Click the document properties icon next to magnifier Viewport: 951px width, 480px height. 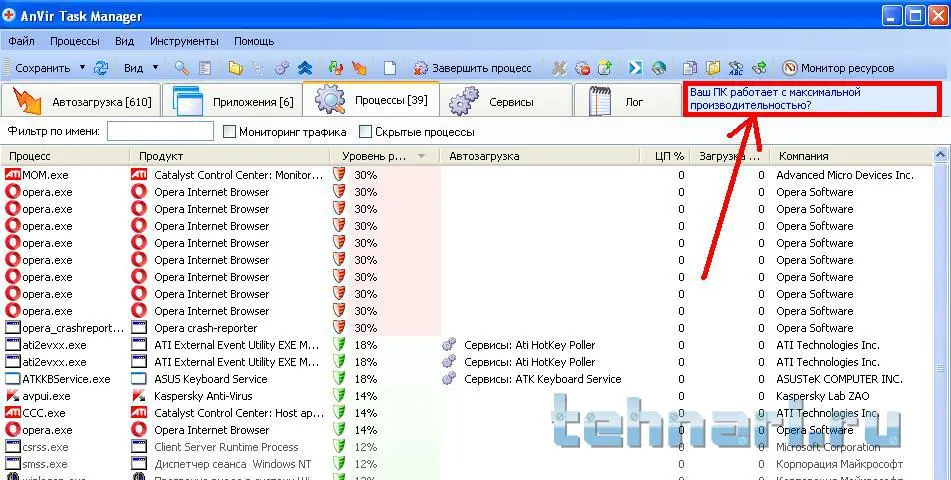pyautogui.click(x=205, y=68)
